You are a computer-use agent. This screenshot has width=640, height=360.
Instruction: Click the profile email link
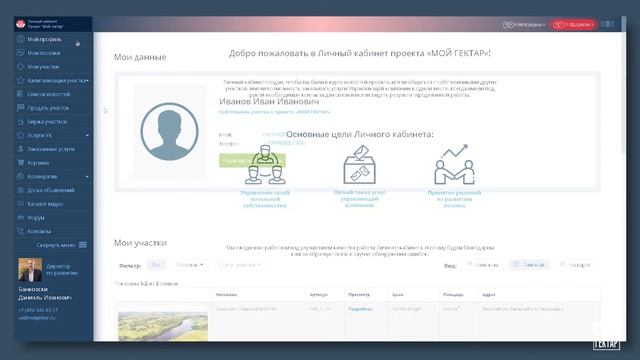[274, 134]
